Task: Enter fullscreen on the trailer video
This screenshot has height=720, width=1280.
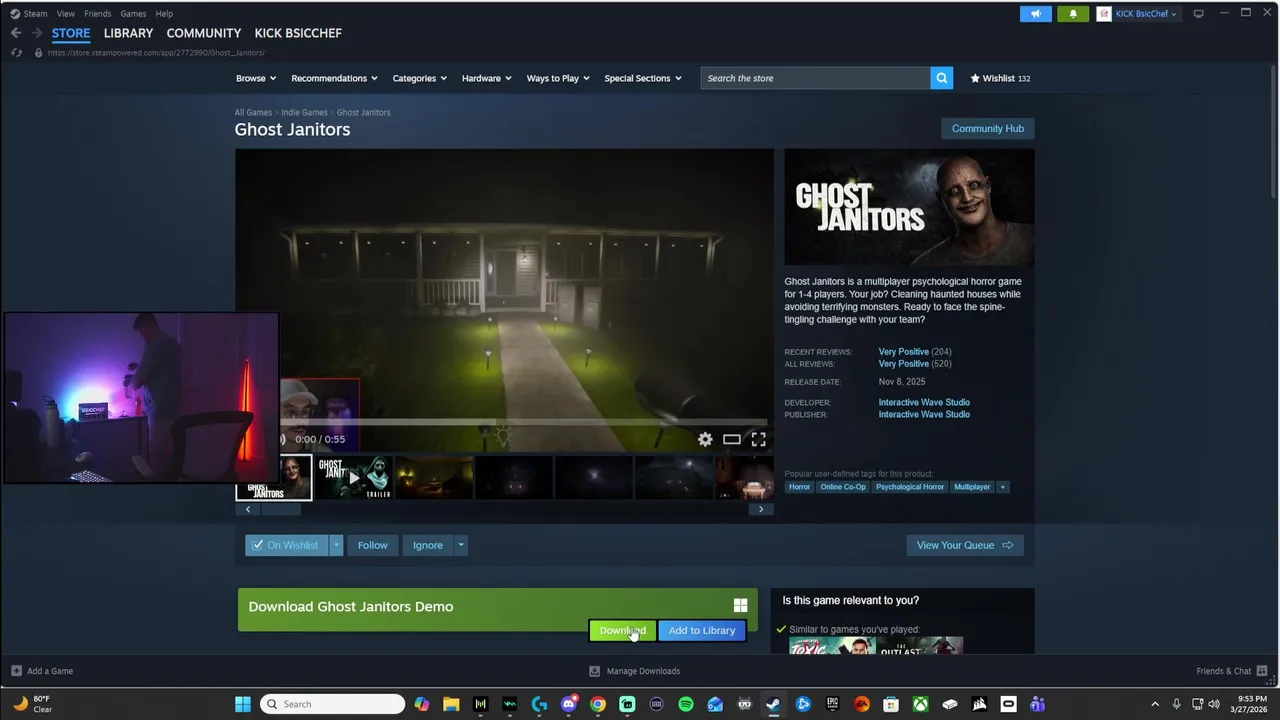Action: pyautogui.click(x=759, y=439)
